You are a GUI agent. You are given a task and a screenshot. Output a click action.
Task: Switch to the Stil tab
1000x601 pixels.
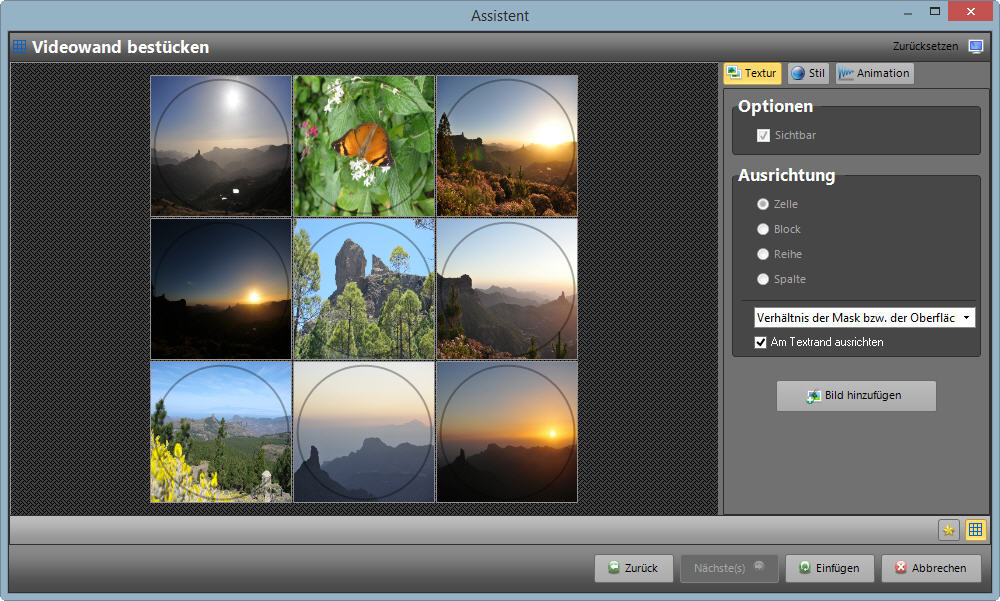point(808,74)
